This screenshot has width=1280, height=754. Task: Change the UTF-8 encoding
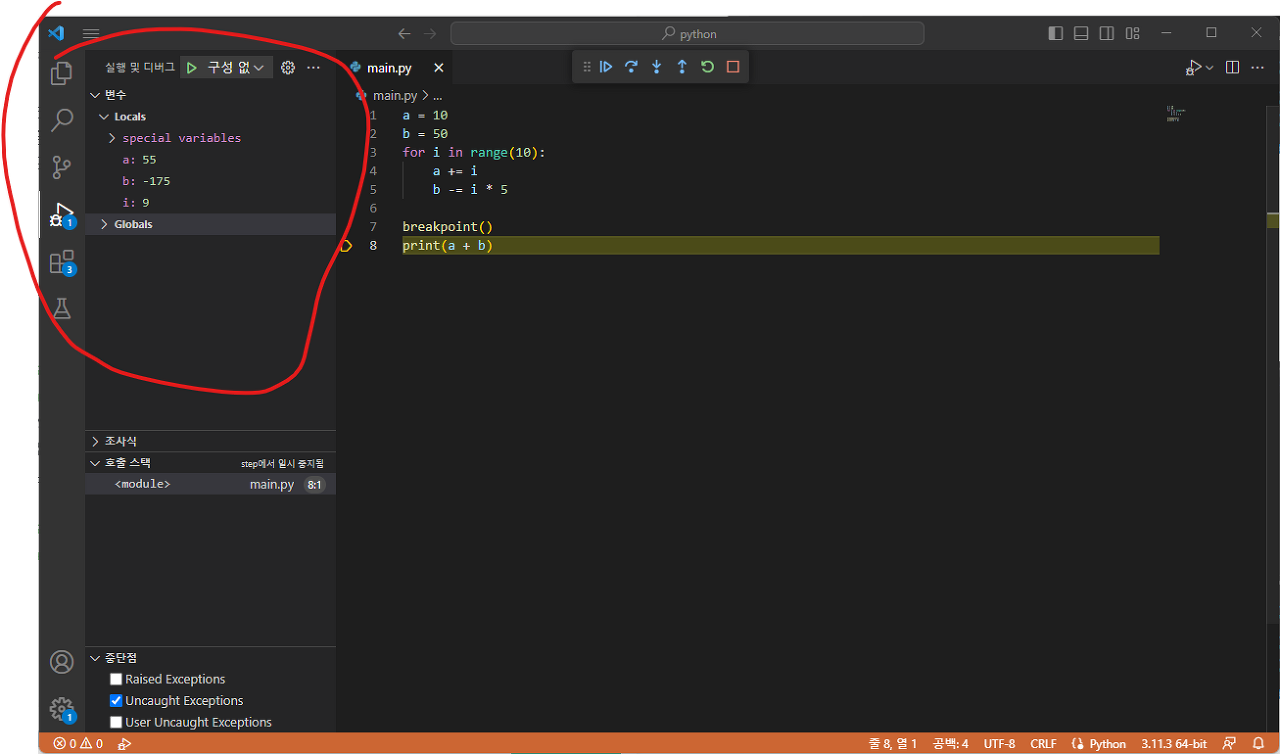point(999,744)
